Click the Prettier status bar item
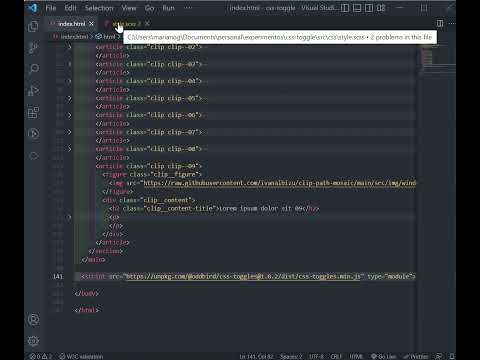This screenshot has height=360, width=480. pyautogui.click(x=416, y=356)
